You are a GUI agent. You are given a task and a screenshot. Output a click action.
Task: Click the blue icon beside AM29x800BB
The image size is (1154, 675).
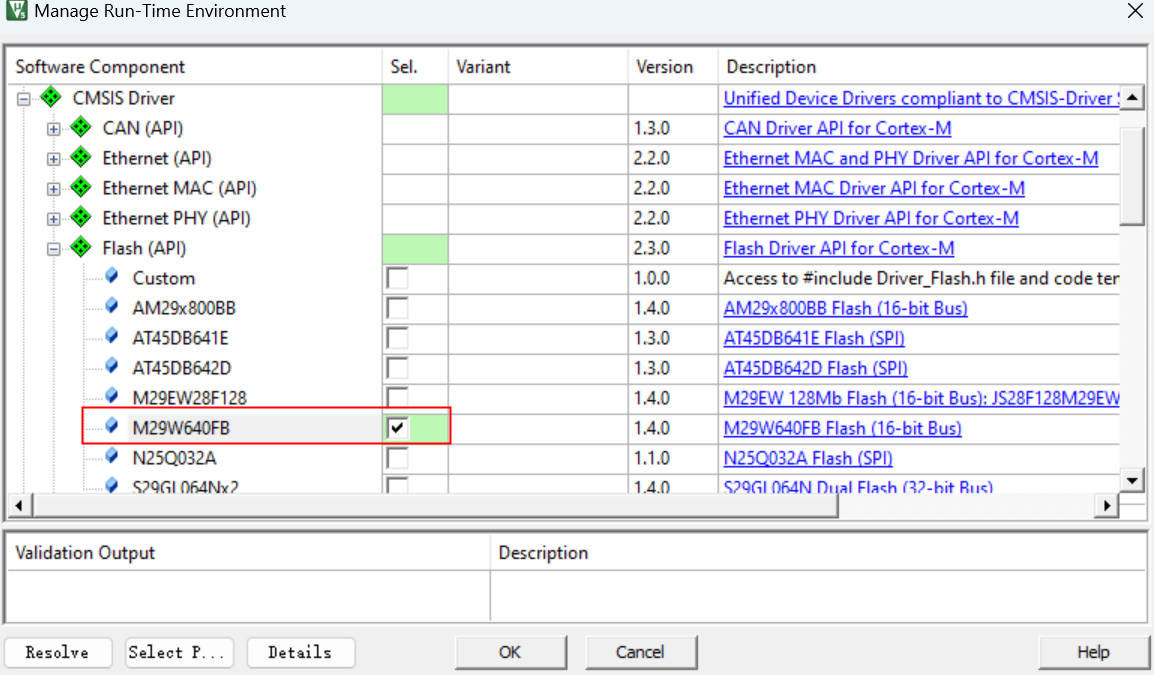pos(112,307)
